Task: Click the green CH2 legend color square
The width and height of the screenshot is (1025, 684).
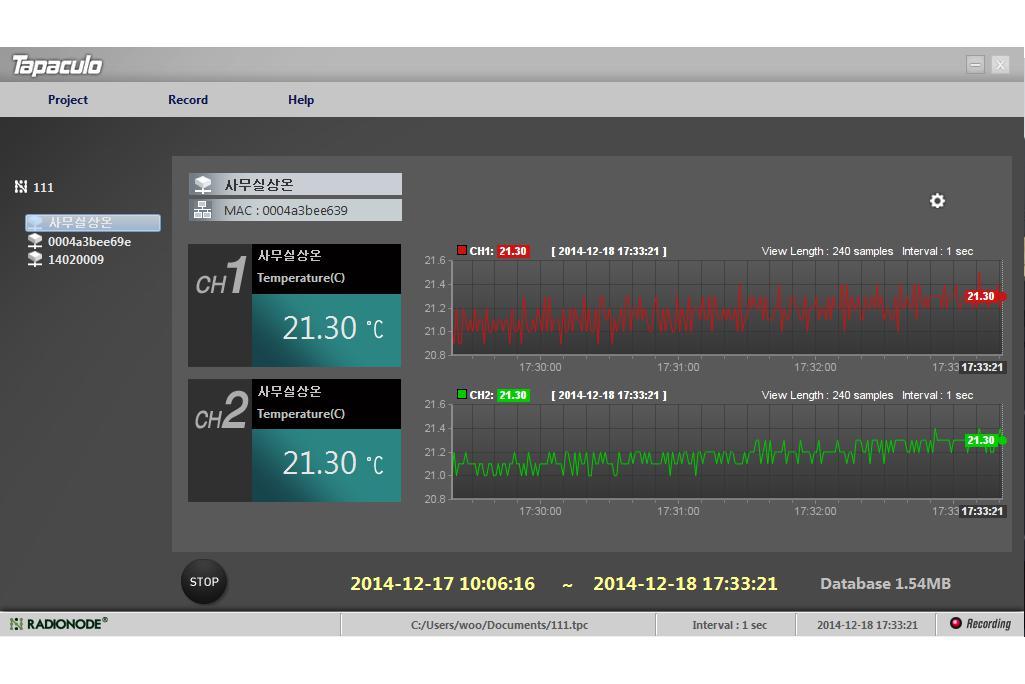Action: 462,394
